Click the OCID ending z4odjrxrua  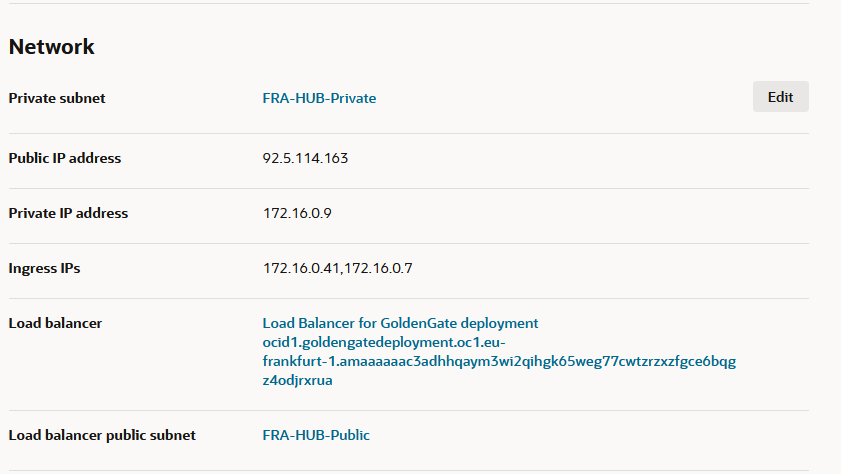[297, 380]
